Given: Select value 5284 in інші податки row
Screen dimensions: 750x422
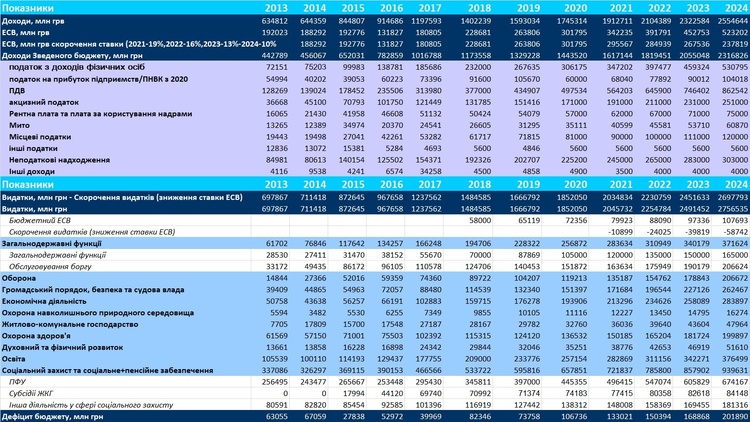Looking at the screenshot, I should [x=394, y=148].
